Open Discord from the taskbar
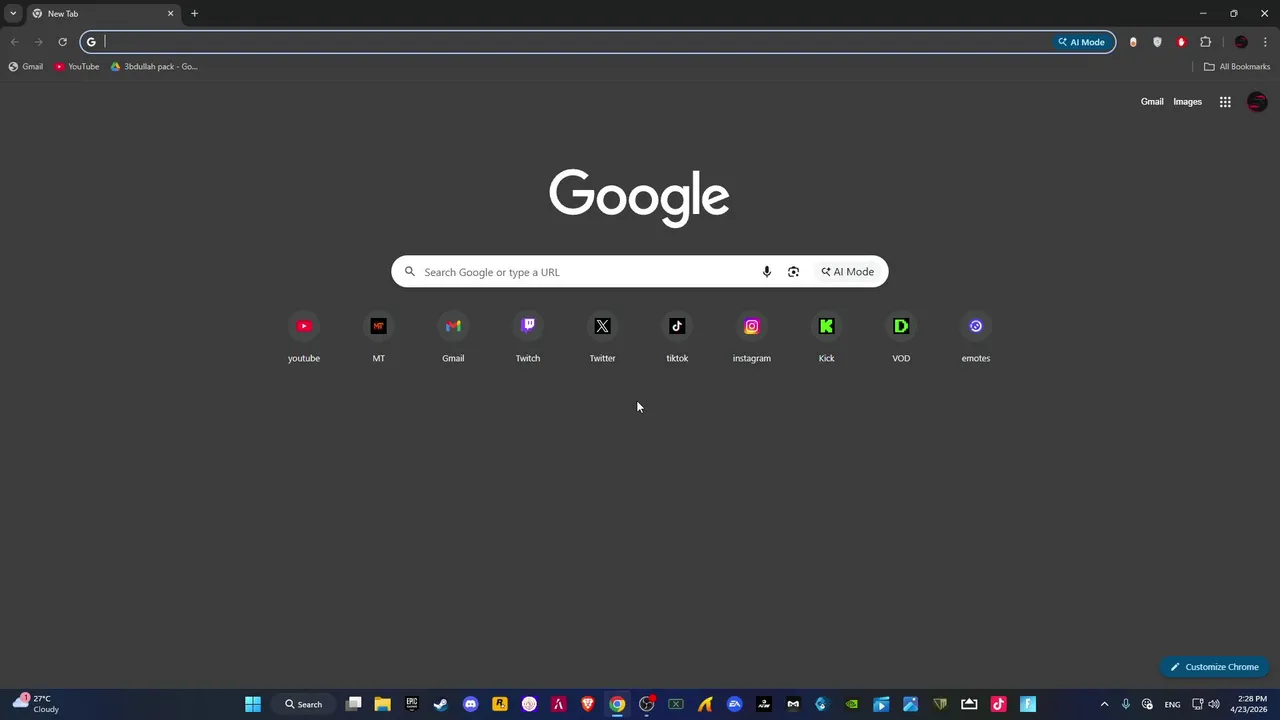This screenshot has width=1280, height=720. click(x=470, y=704)
